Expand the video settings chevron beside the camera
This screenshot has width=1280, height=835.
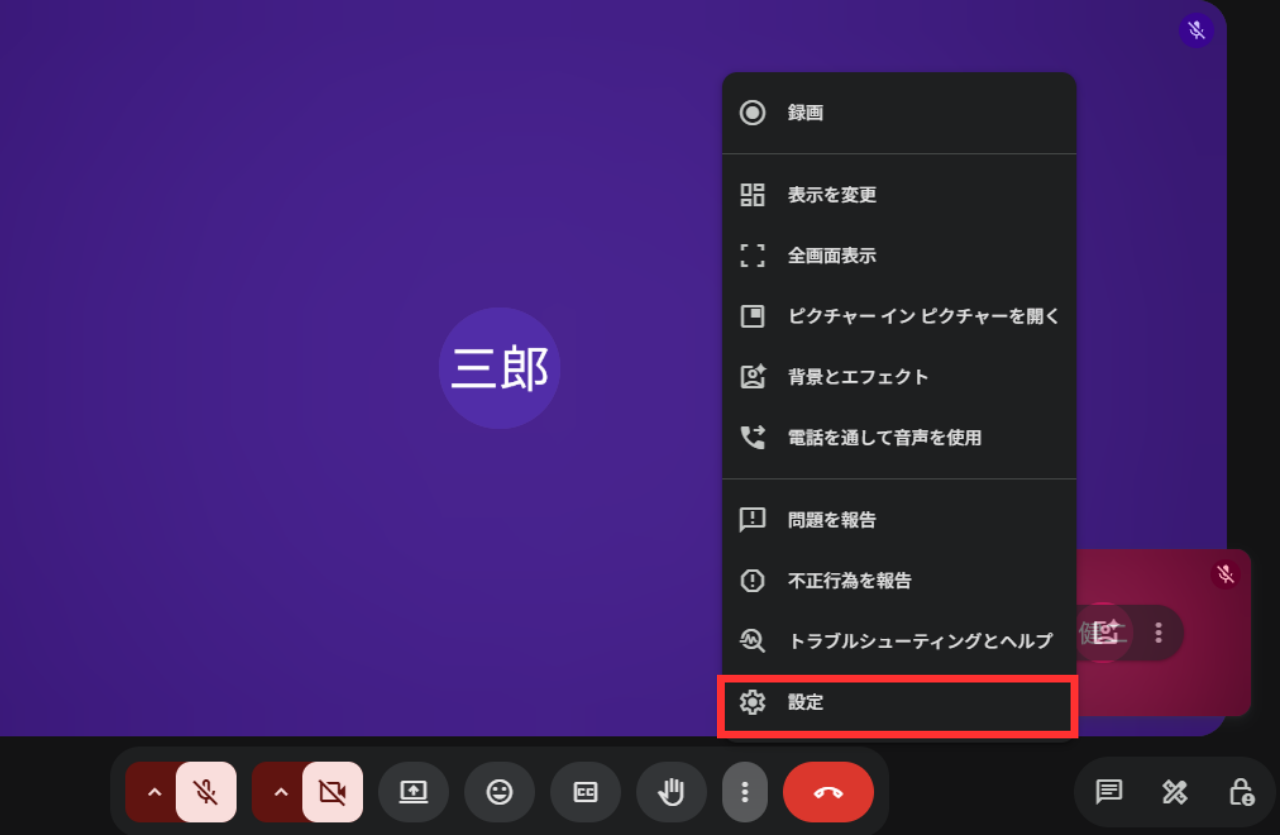(279, 792)
